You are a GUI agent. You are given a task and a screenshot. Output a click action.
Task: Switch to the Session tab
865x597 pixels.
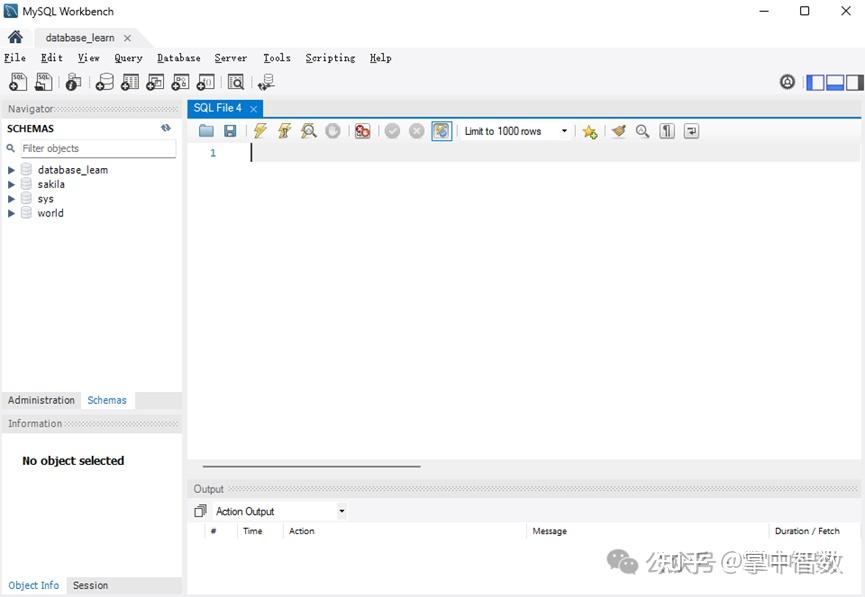(x=90, y=585)
